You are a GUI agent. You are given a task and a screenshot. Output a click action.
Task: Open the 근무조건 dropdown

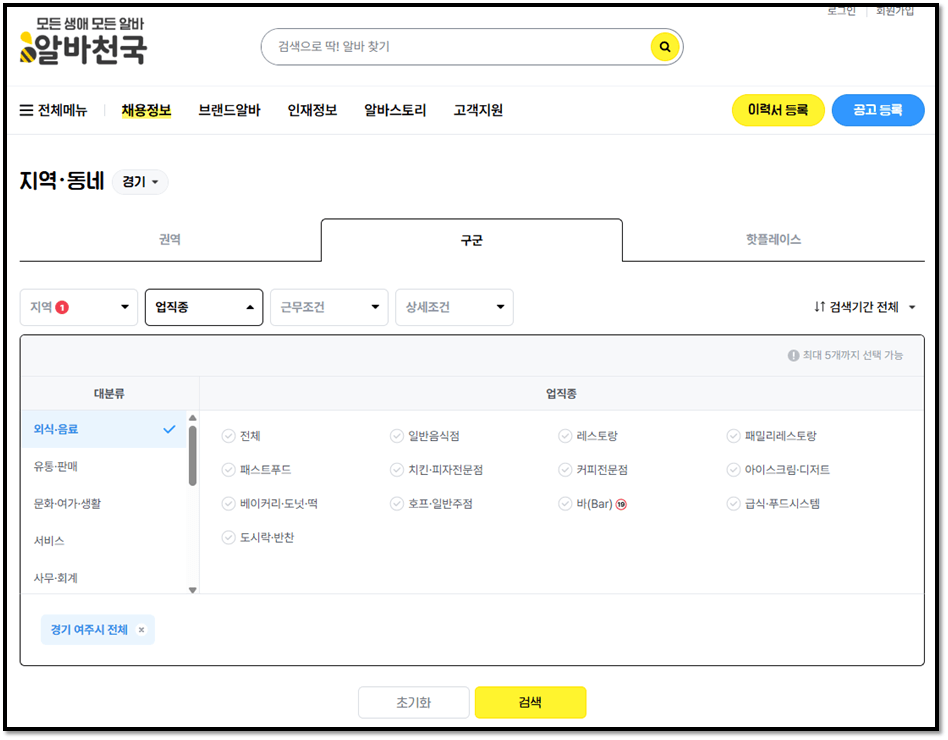tap(329, 307)
